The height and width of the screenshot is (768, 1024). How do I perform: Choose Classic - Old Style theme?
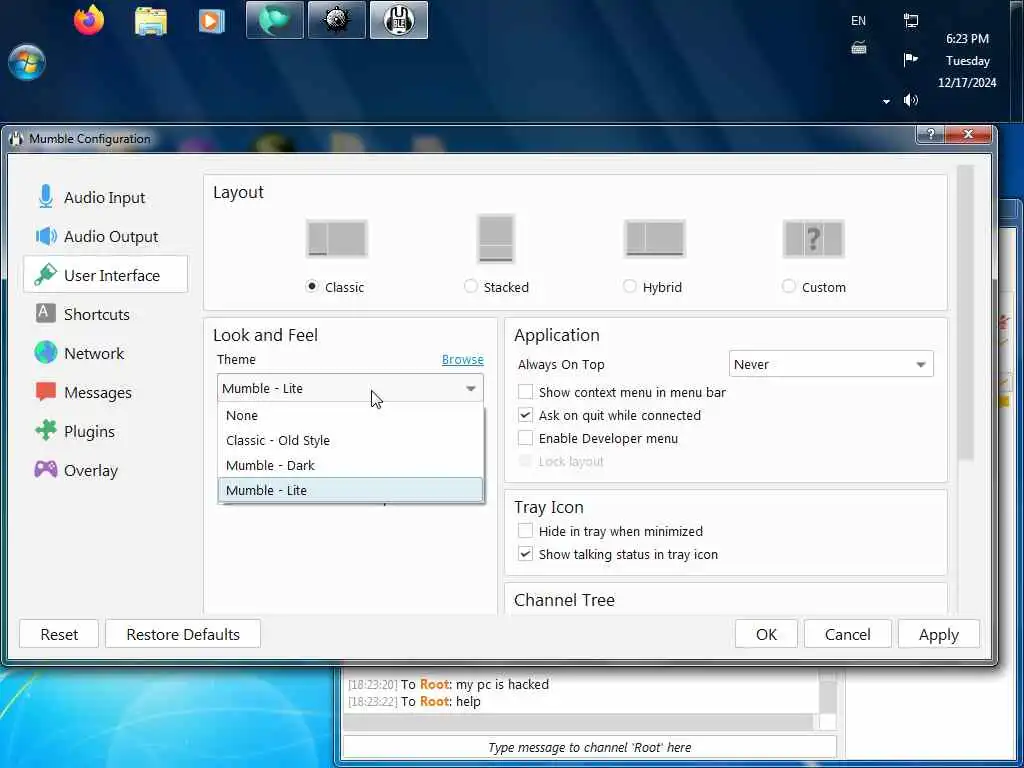(x=350, y=440)
